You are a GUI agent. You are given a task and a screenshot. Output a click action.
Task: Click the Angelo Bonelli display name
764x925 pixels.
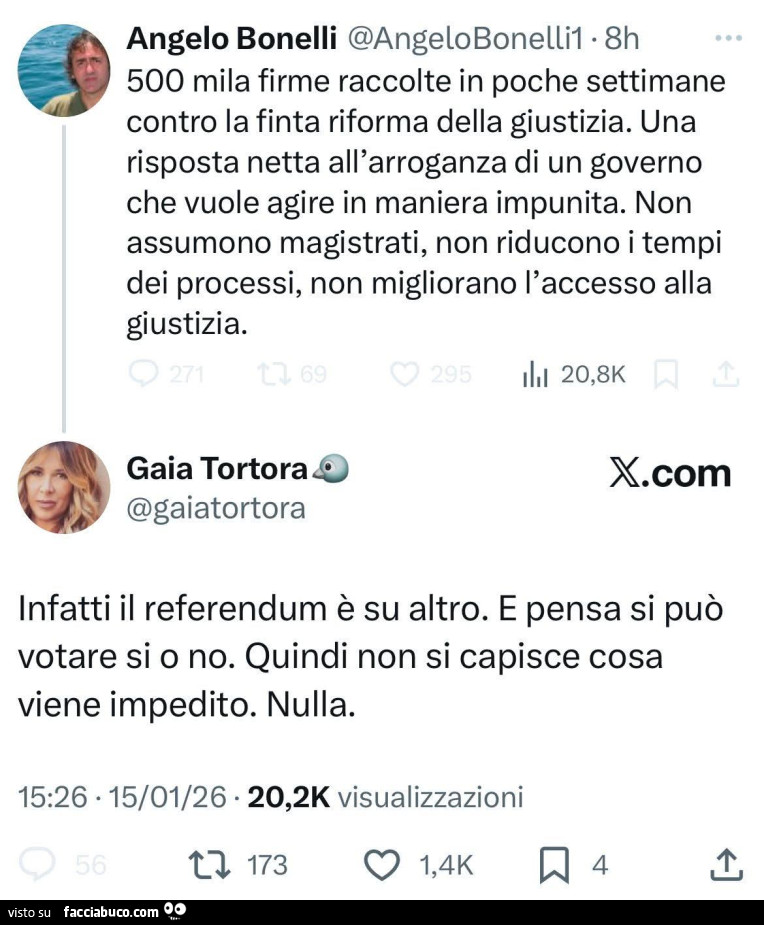pos(231,39)
